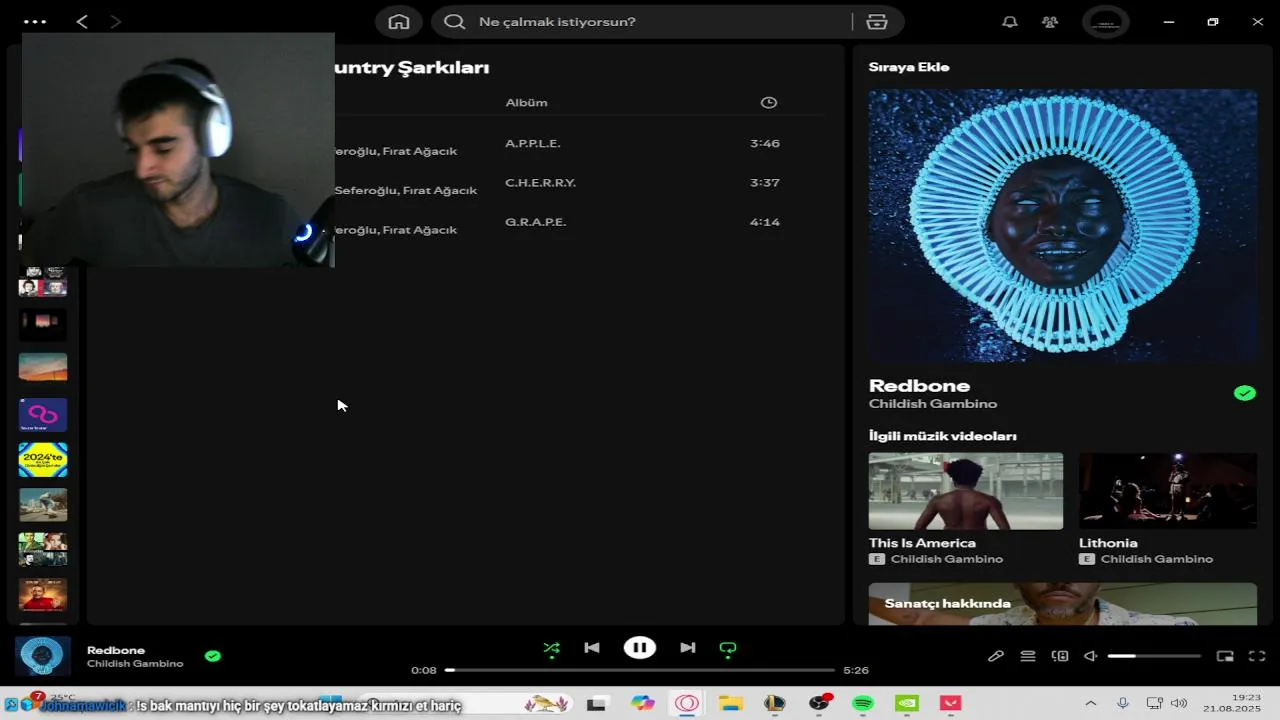The width and height of the screenshot is (1280, 720).
Task: Show hidden tray icons chevron
Action: coord(1091,704)
